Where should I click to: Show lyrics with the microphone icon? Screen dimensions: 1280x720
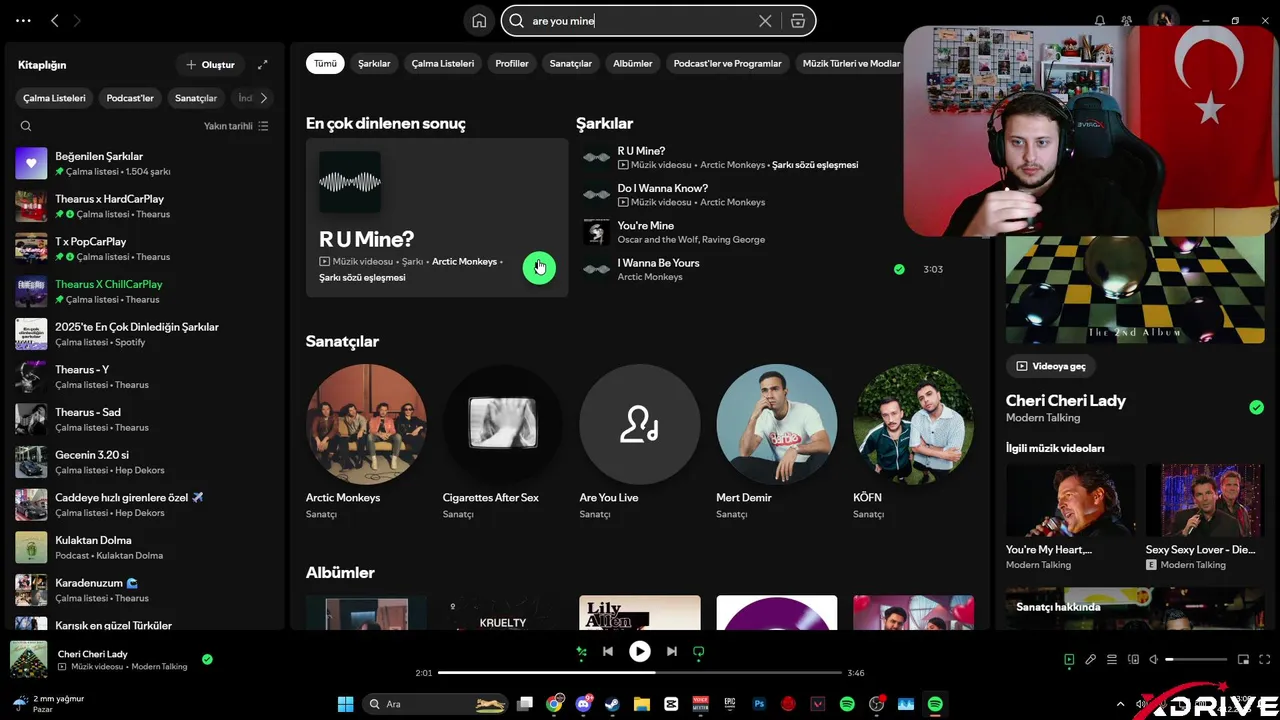coord(1091,659)
